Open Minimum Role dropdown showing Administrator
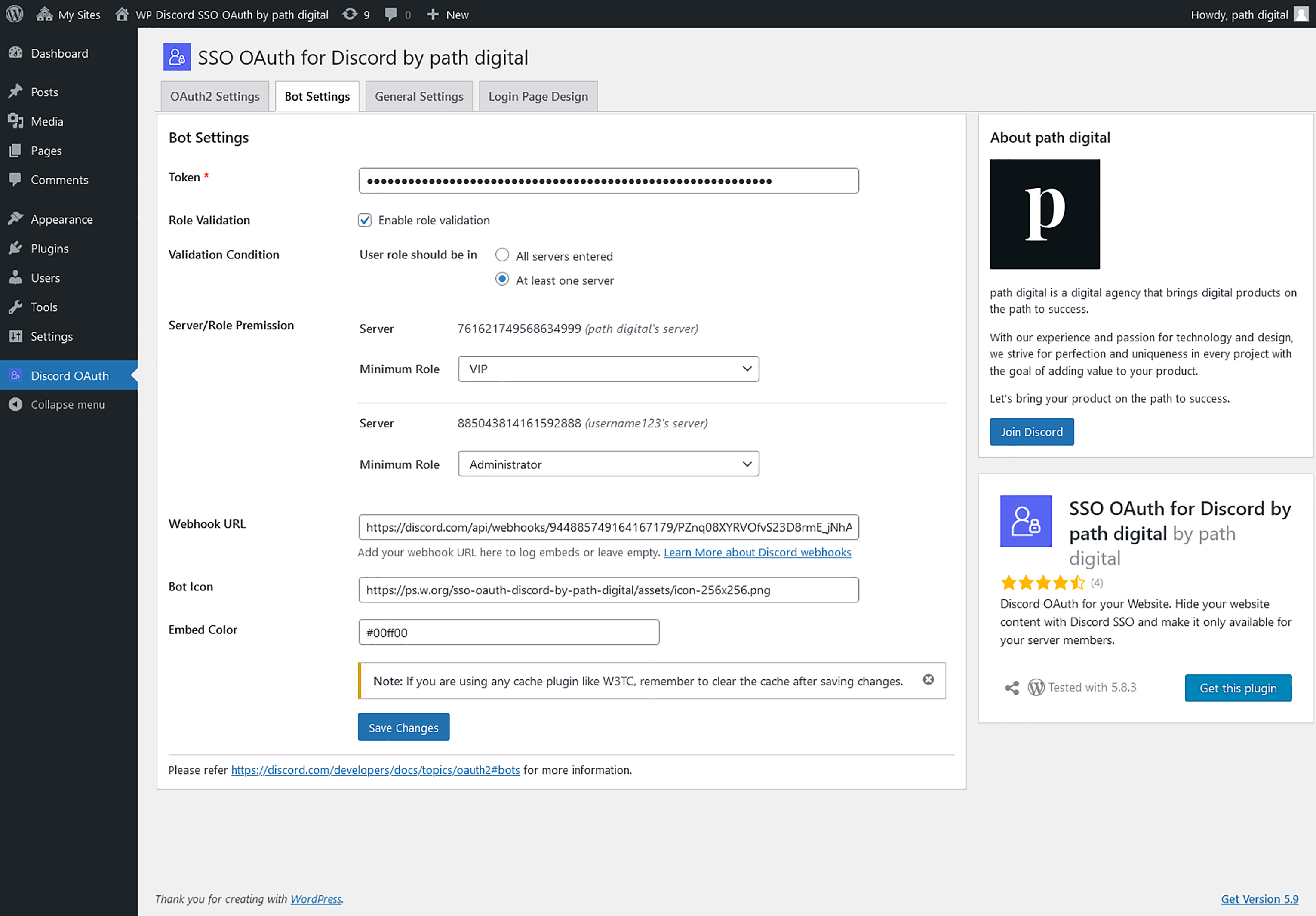This screenshot has width=1316, height=916. pos(609,464)
